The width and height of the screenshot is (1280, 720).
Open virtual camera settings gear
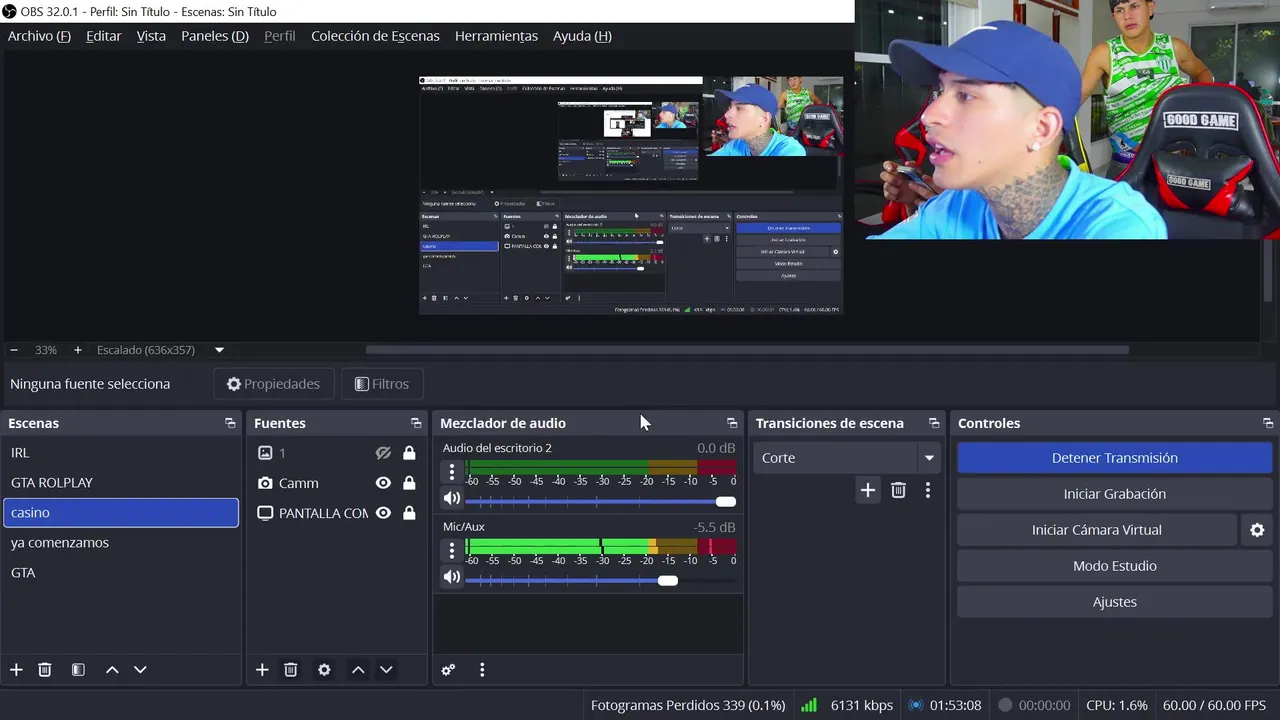pyautogui.click(x=1258, y=530)
